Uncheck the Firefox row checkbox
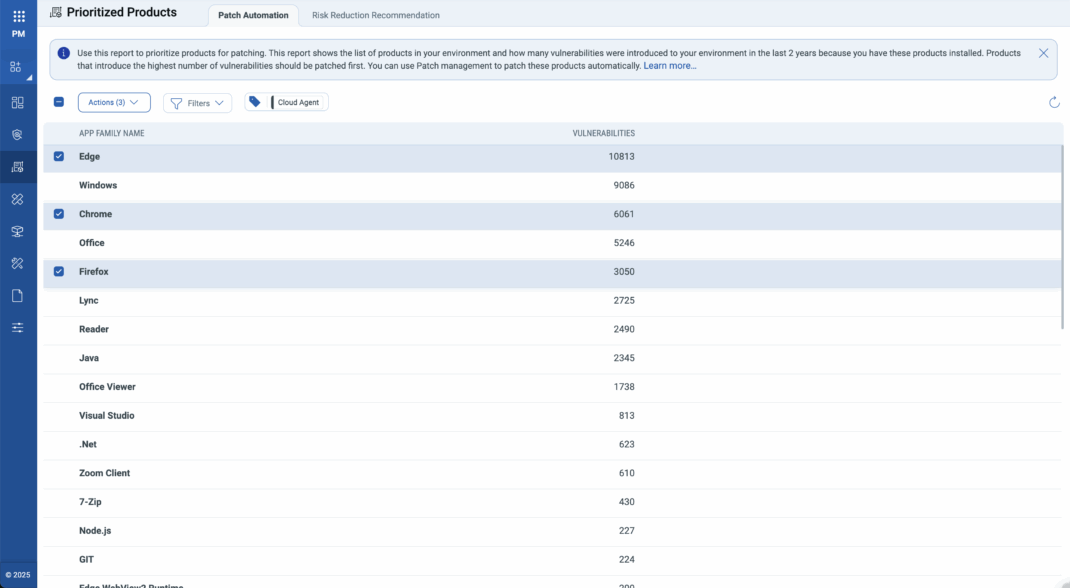The width and height of the screenshot is (1070, 588). pos(59,271)
